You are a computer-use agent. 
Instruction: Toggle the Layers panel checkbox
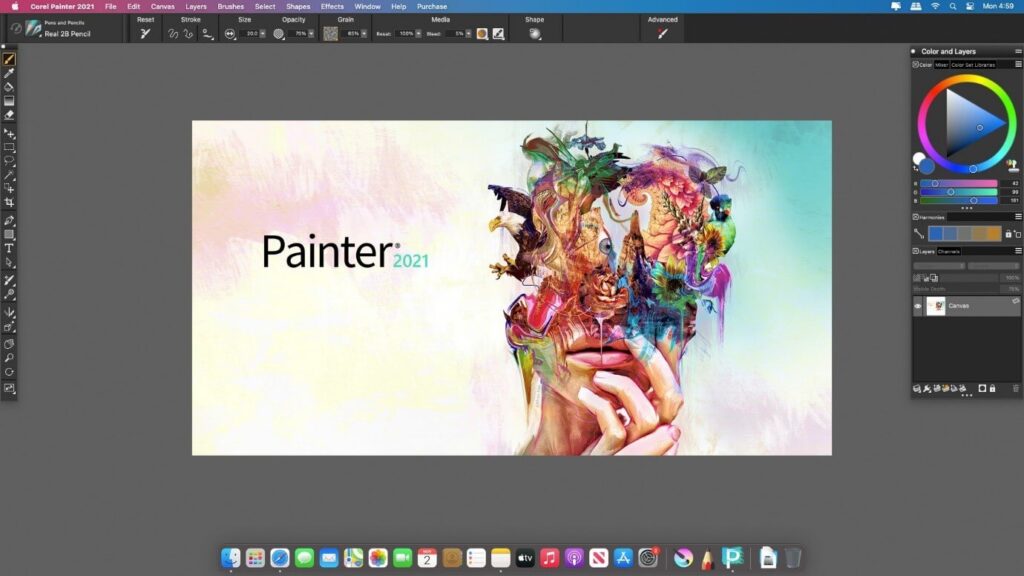[x=916, y=251]
